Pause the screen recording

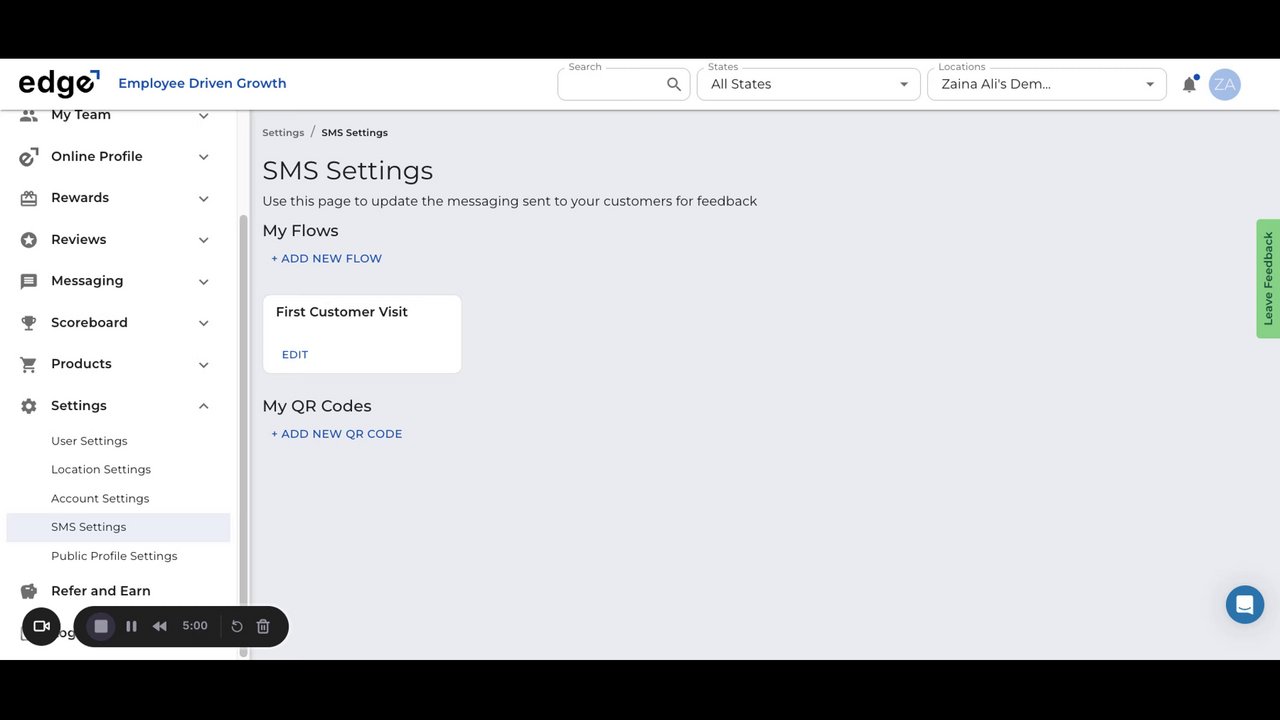pyautogui.click(x=131, y=626)
